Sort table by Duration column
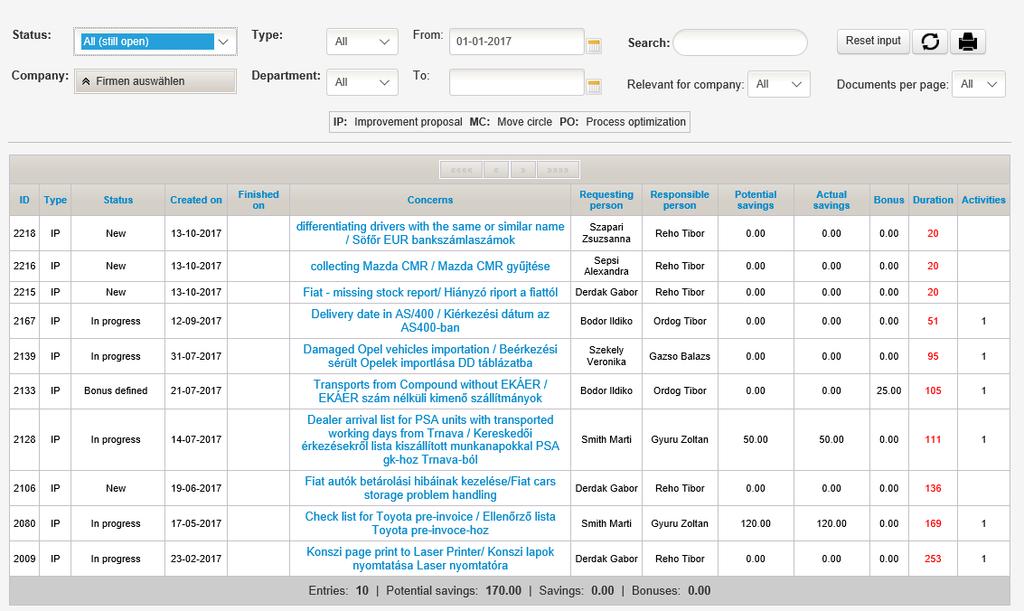This screenshot has width=1024, height=611. 933,200
